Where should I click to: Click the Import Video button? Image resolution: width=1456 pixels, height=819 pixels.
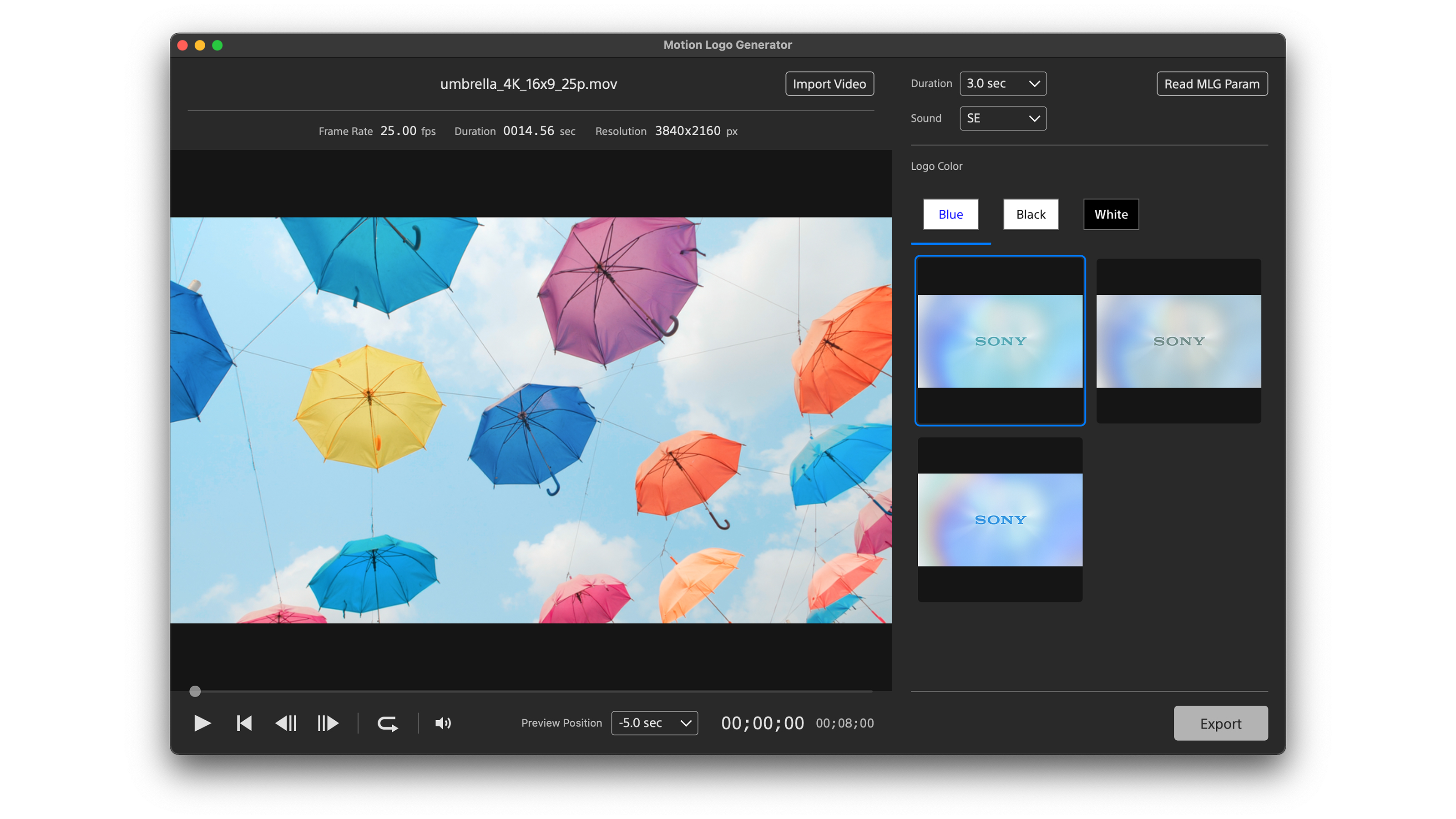829,84
